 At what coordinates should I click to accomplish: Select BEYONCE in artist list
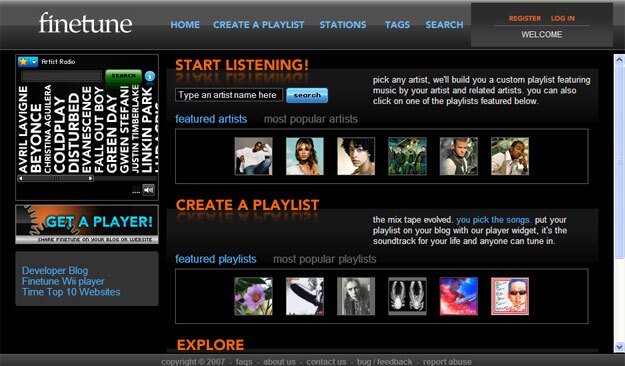pos(35,138)
